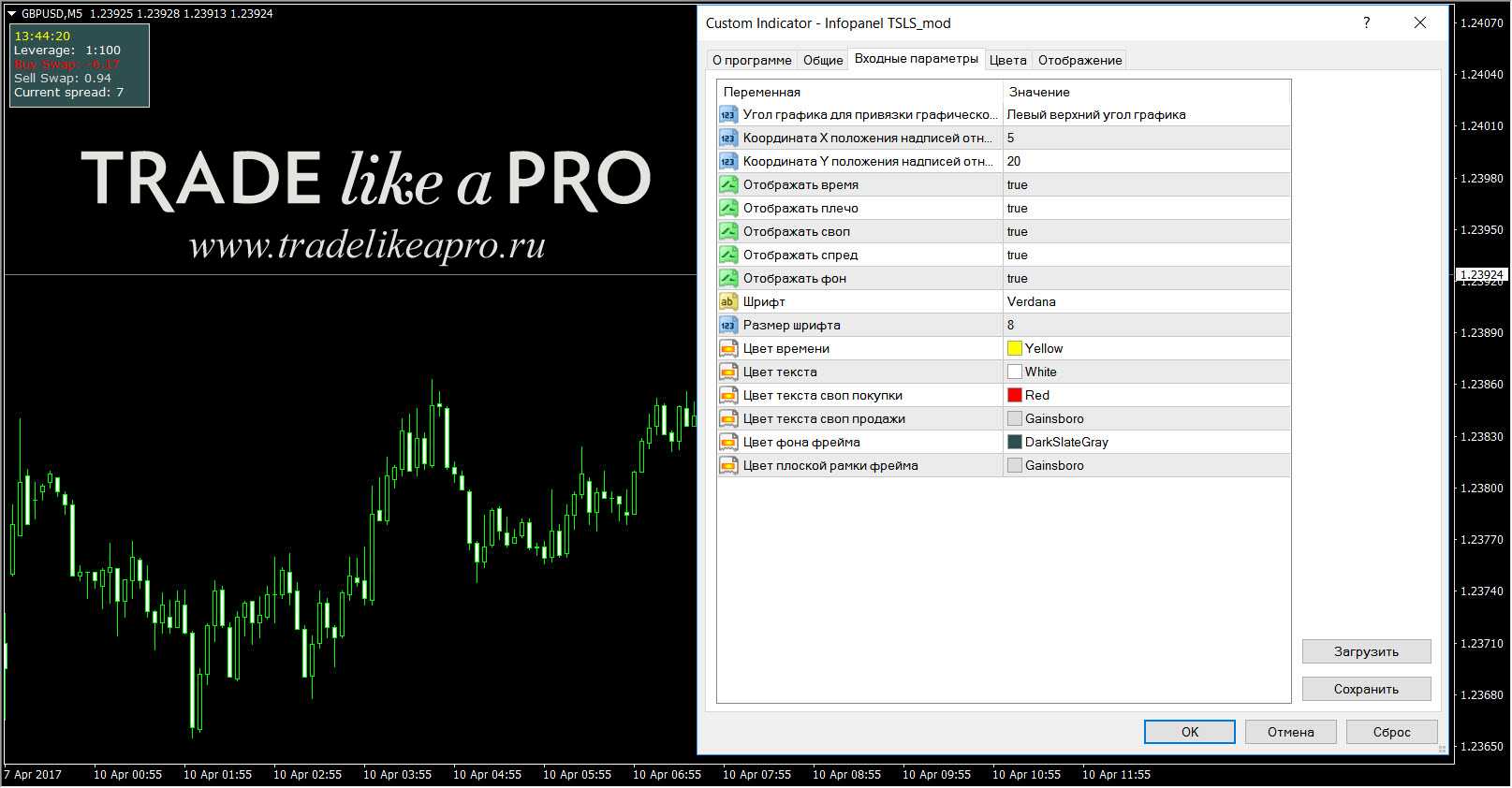
Task: Switch to the Цвета tab
Action: (1007, 60)
